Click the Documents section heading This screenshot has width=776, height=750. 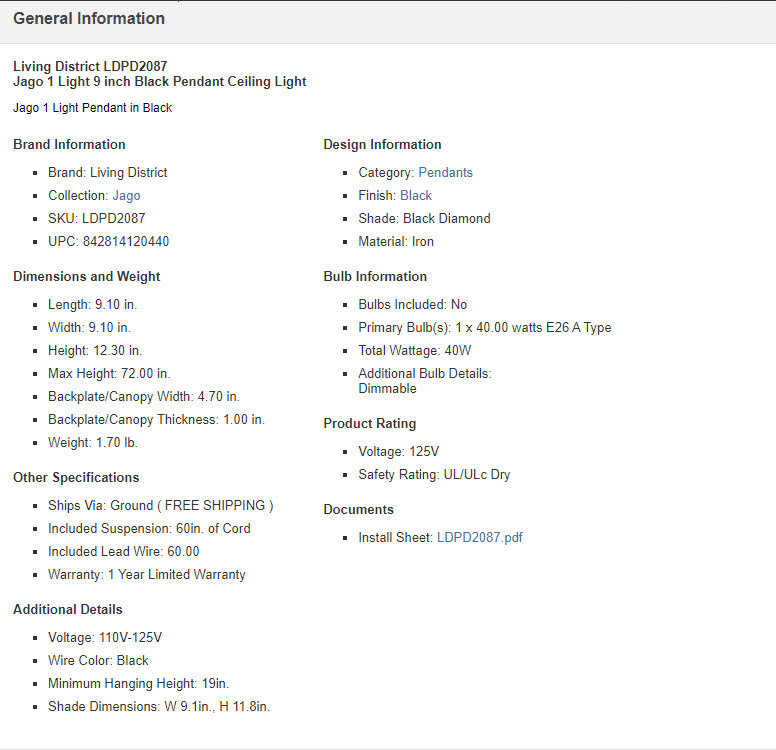358,510
